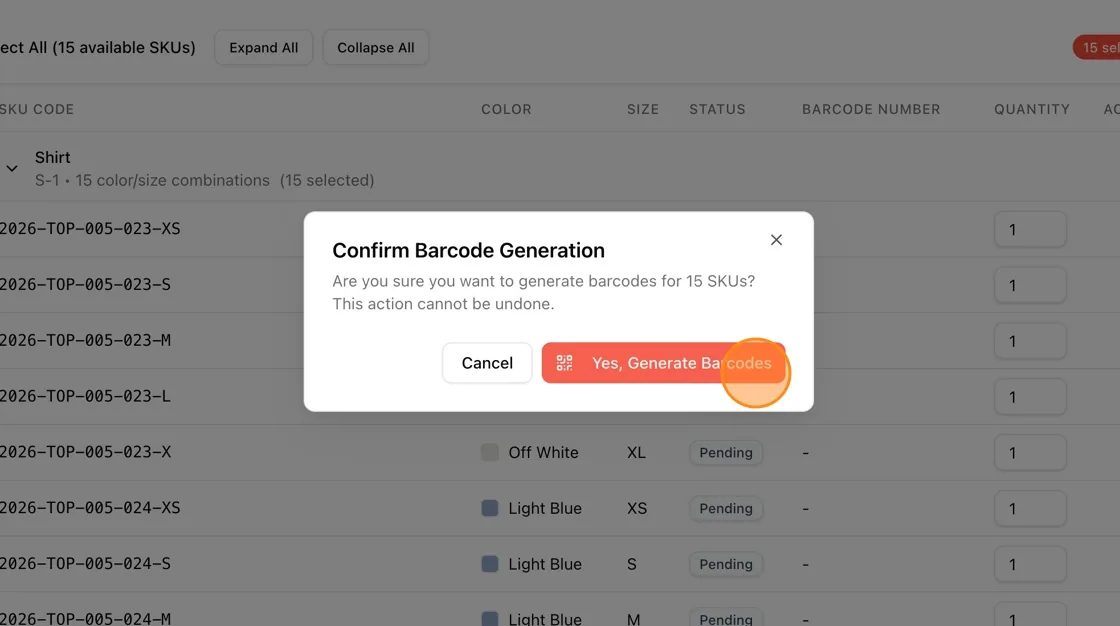Edit quantity field for 2026-TOP-005-024-S
The height and width of the screenshot is (626, 1120).
click(1030, 564)
